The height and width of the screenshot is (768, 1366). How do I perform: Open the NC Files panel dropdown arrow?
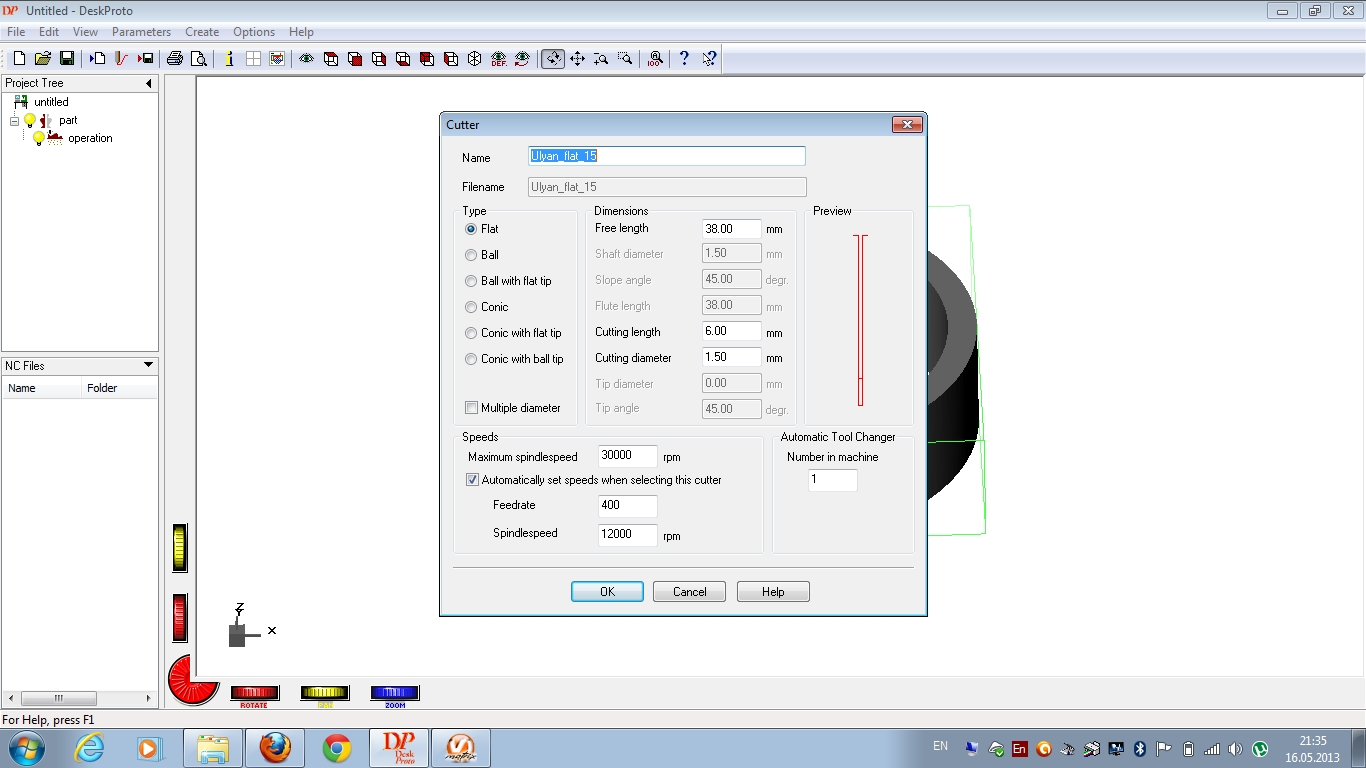(x=148, y=366)
